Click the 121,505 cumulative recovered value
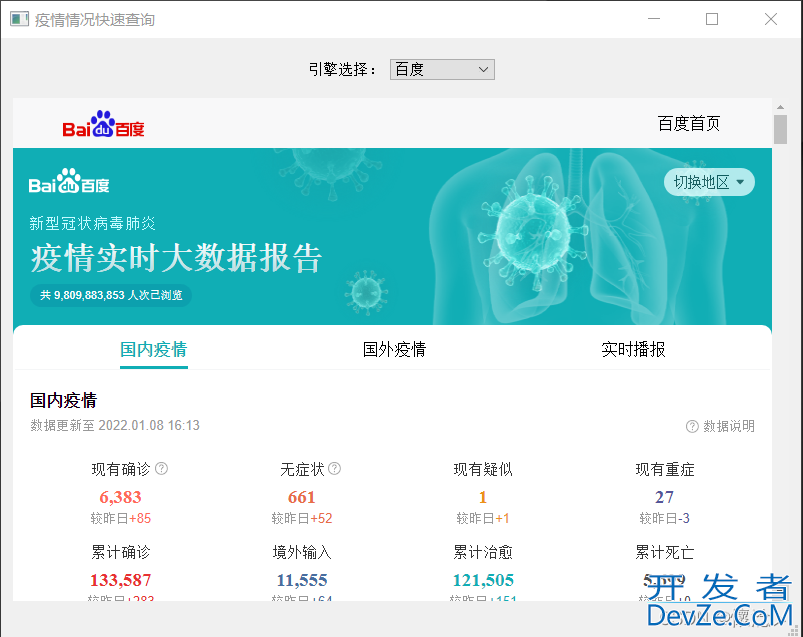This screenshot has width=803, height=637. pos(483,580)
